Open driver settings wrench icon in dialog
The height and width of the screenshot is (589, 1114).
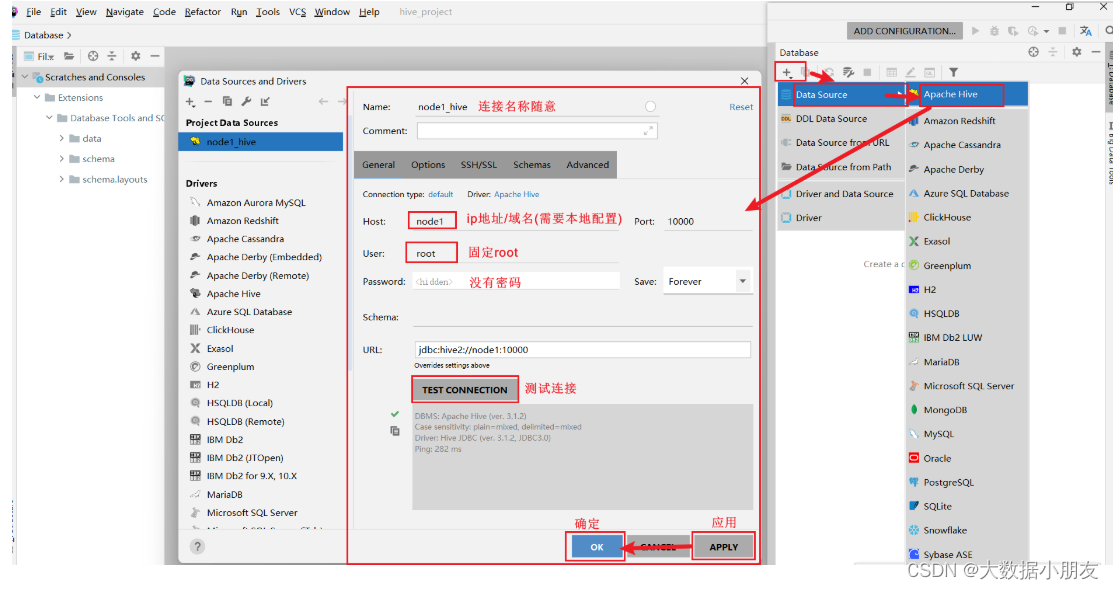click(x=246, y=102)
